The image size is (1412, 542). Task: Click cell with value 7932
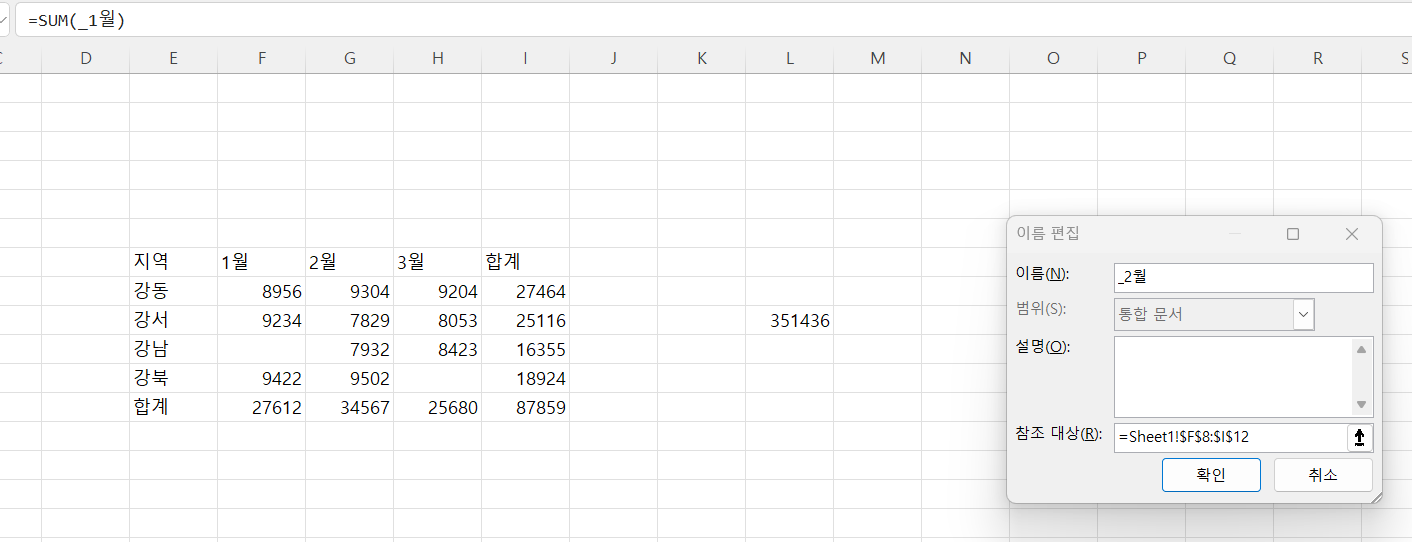click(x=350, y=350)
